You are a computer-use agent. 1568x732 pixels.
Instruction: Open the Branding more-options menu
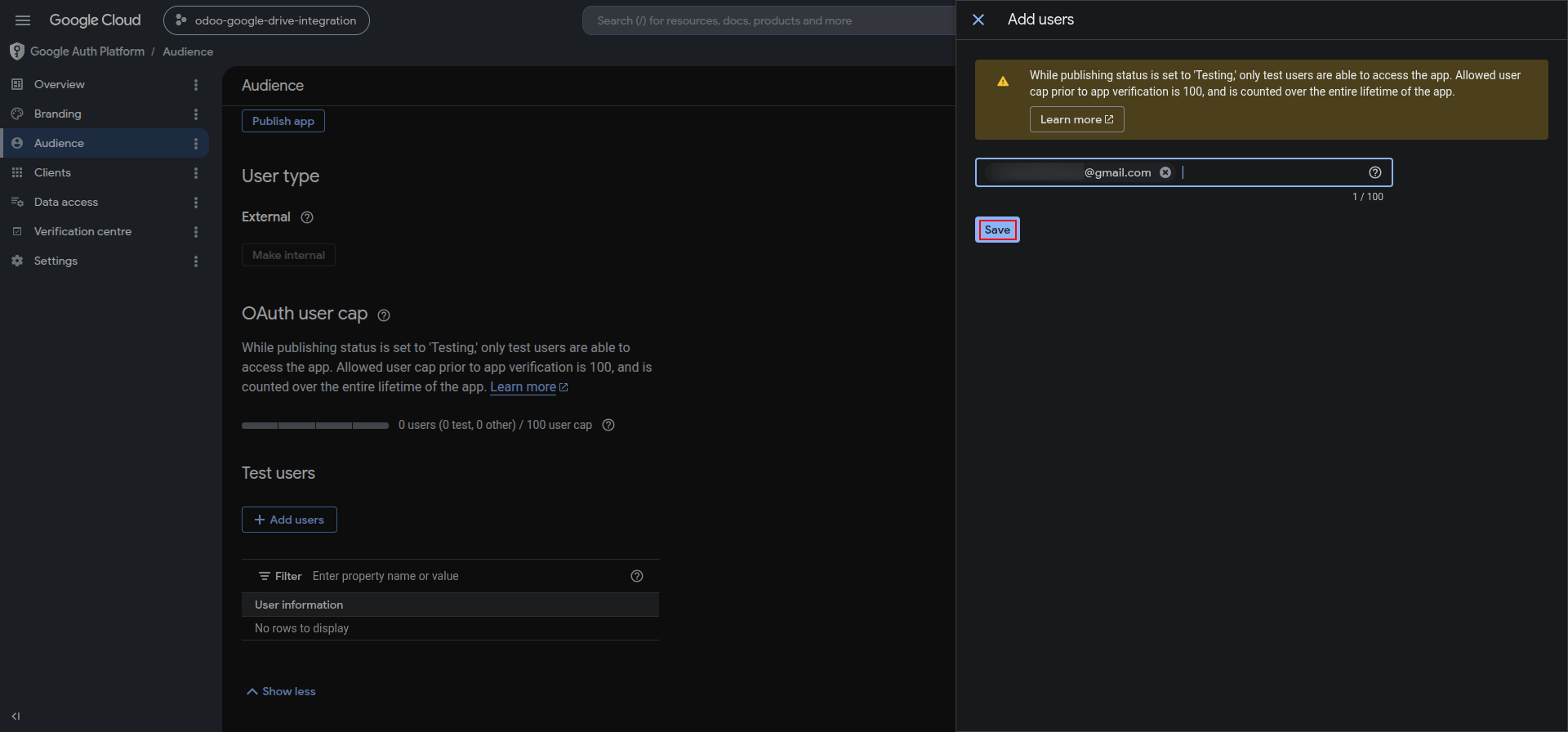196,114
